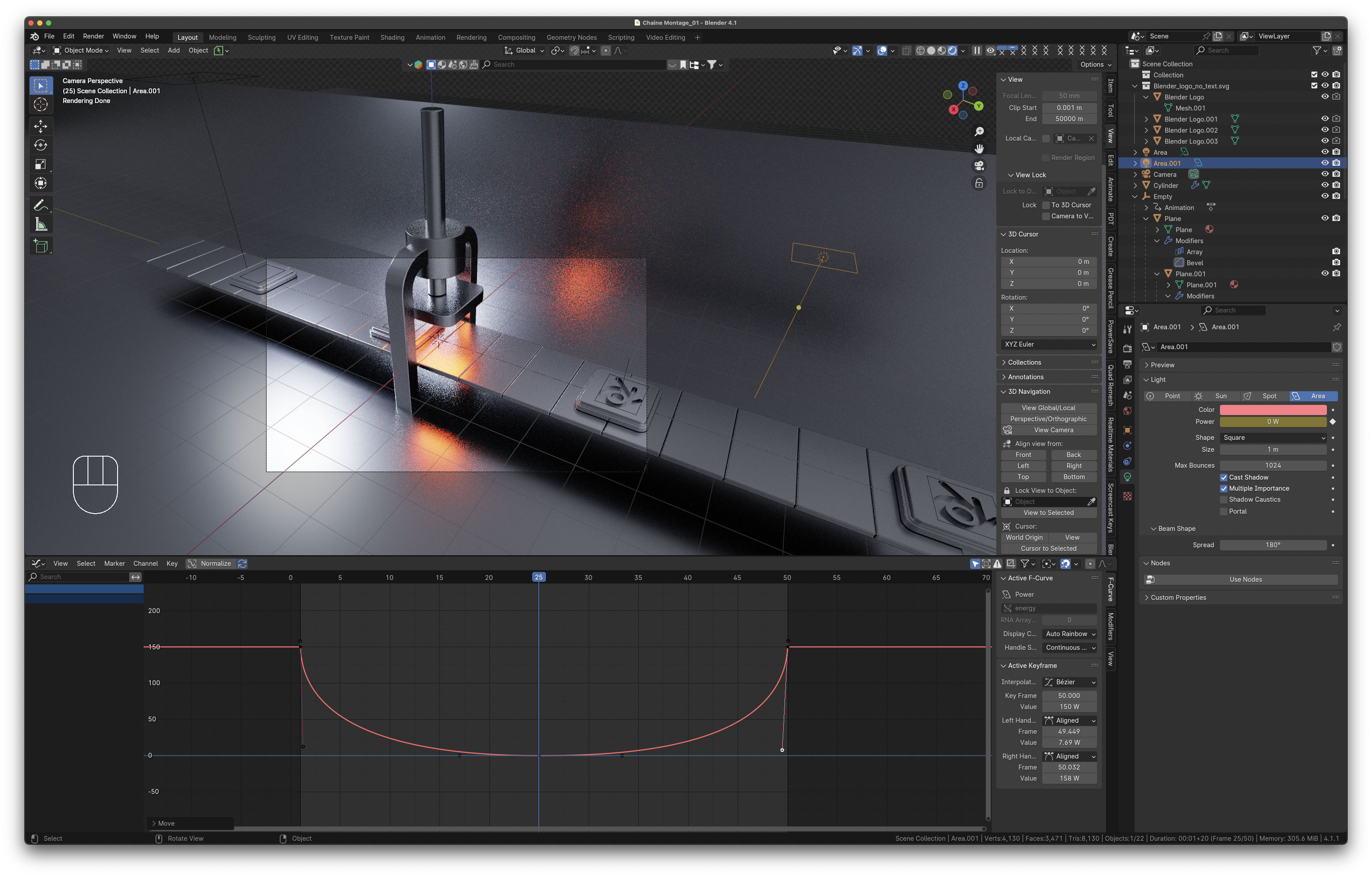Select the Add Cube tool

click(x=41, y=246)
